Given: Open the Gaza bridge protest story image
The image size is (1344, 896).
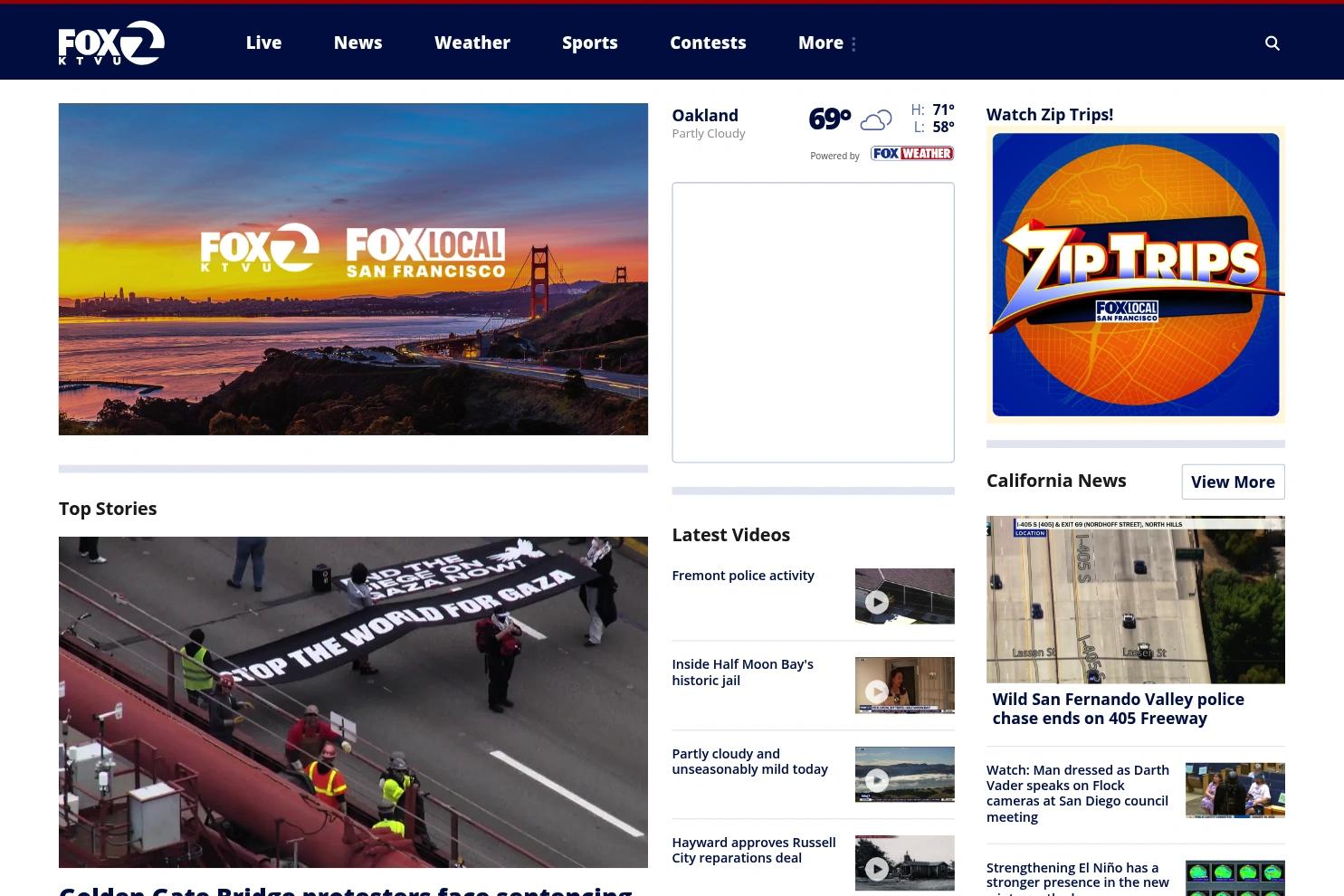Looking at the screenshot, I should (x=353, y=702).
